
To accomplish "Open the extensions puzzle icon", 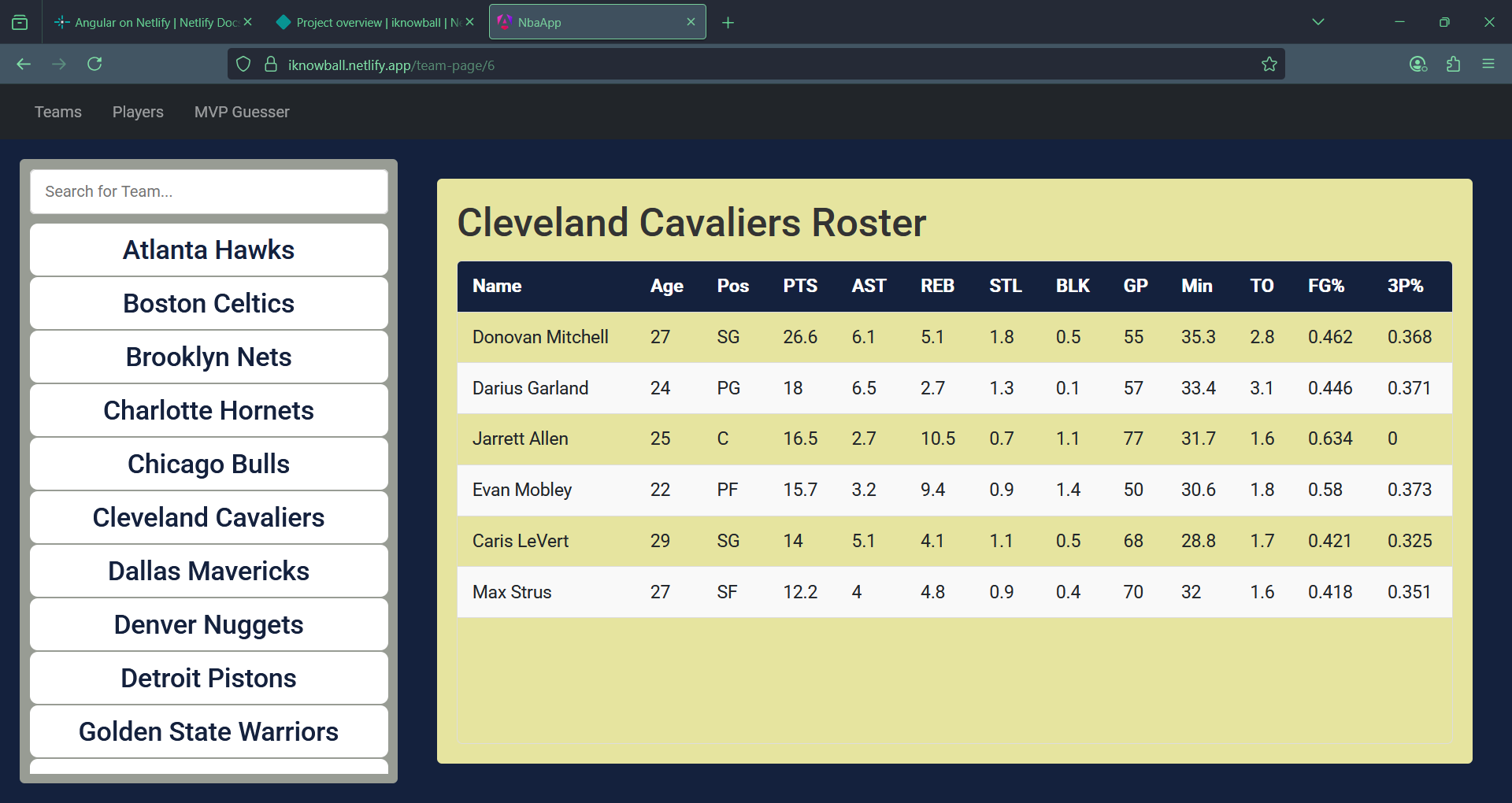I will tap(1454, 64).
